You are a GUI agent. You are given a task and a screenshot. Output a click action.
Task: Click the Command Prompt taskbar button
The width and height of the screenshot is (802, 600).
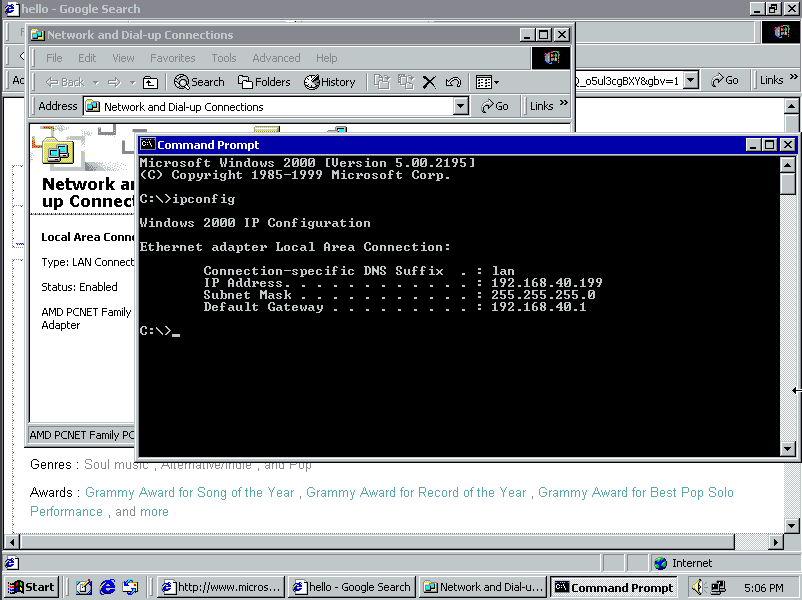click(x=614, y=587)
